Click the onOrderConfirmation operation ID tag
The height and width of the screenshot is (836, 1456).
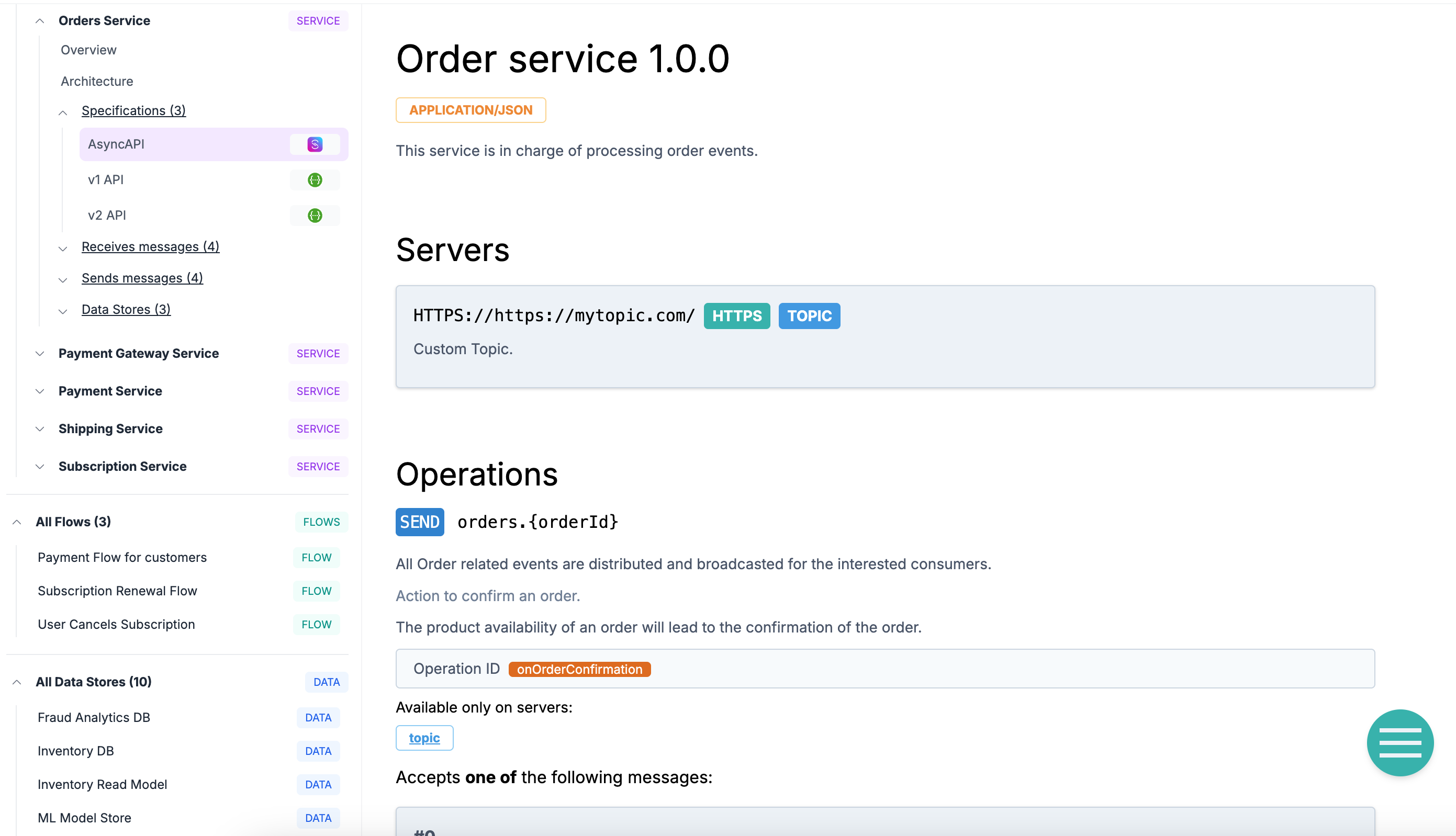(x=579, y=669)
